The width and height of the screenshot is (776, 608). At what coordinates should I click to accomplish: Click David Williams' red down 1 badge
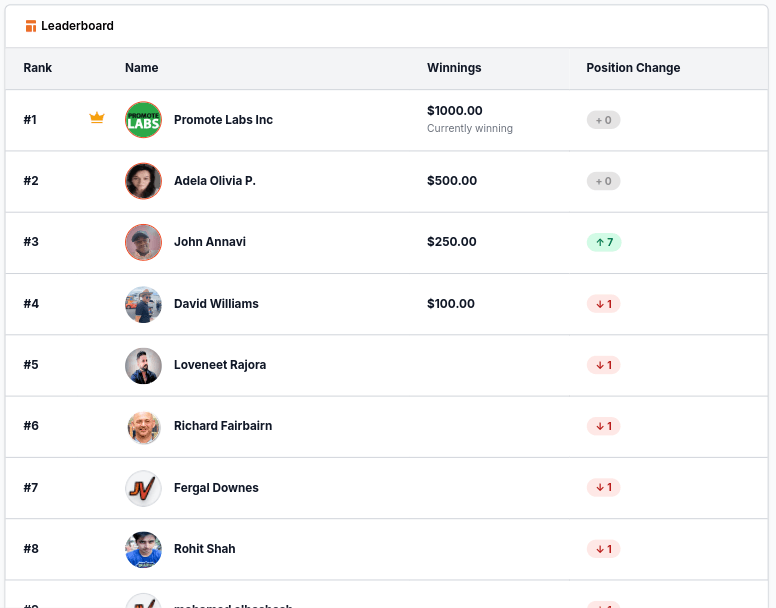604,304
